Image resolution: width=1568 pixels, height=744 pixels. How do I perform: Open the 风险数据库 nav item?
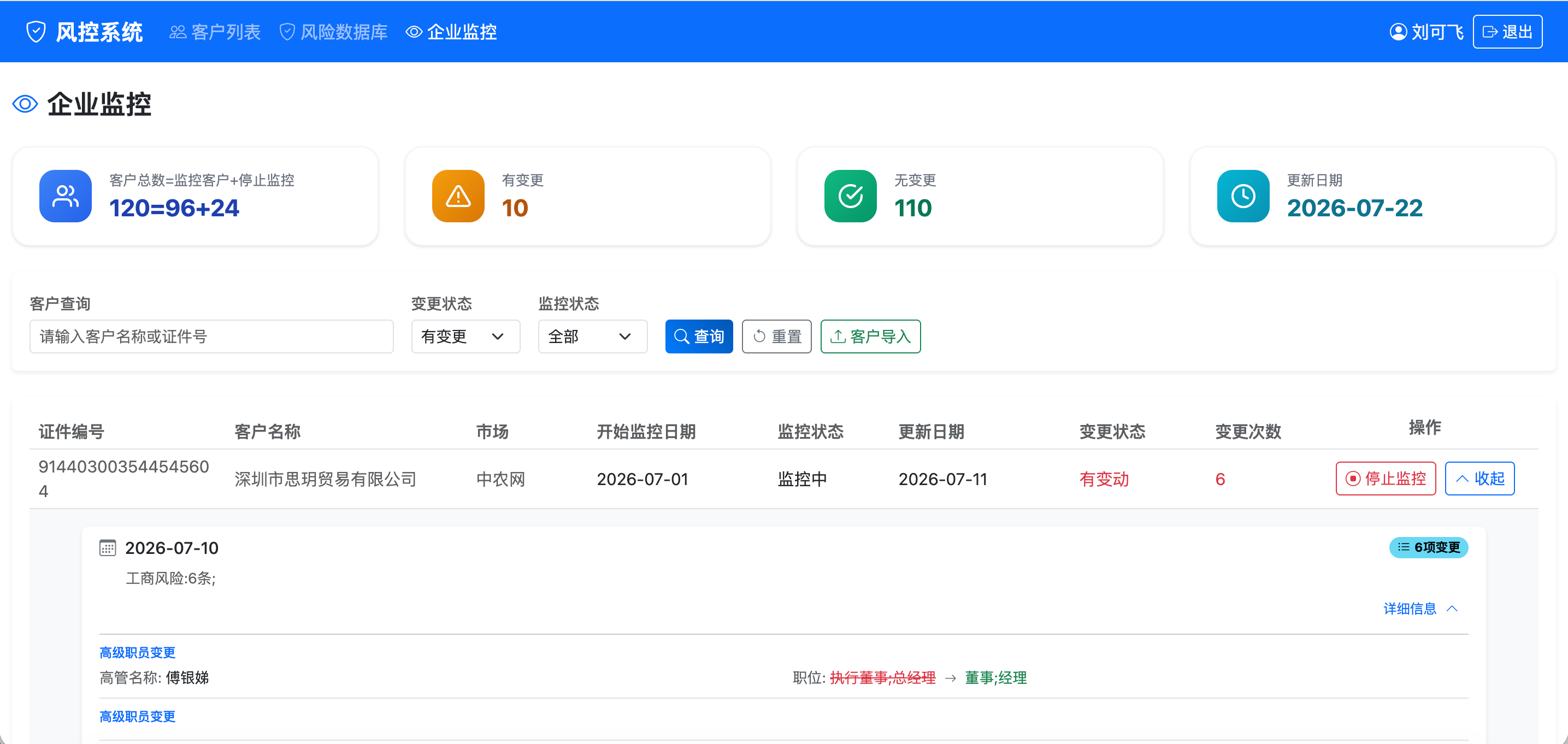[x=333, y=32]
